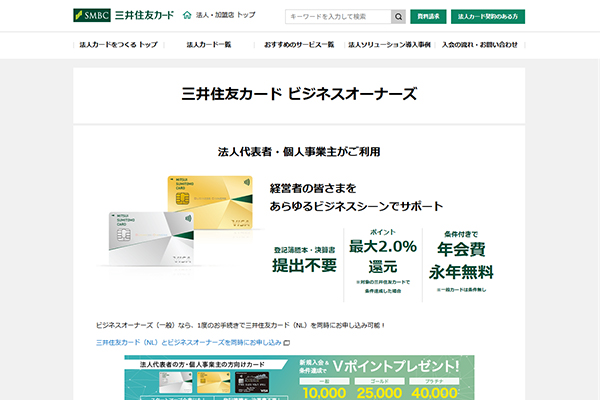Viewport: 600px width, 400px height.
Task: Open the 入会の流れ・お問い合わせ menu item
Action: click(x=479, y=45)
